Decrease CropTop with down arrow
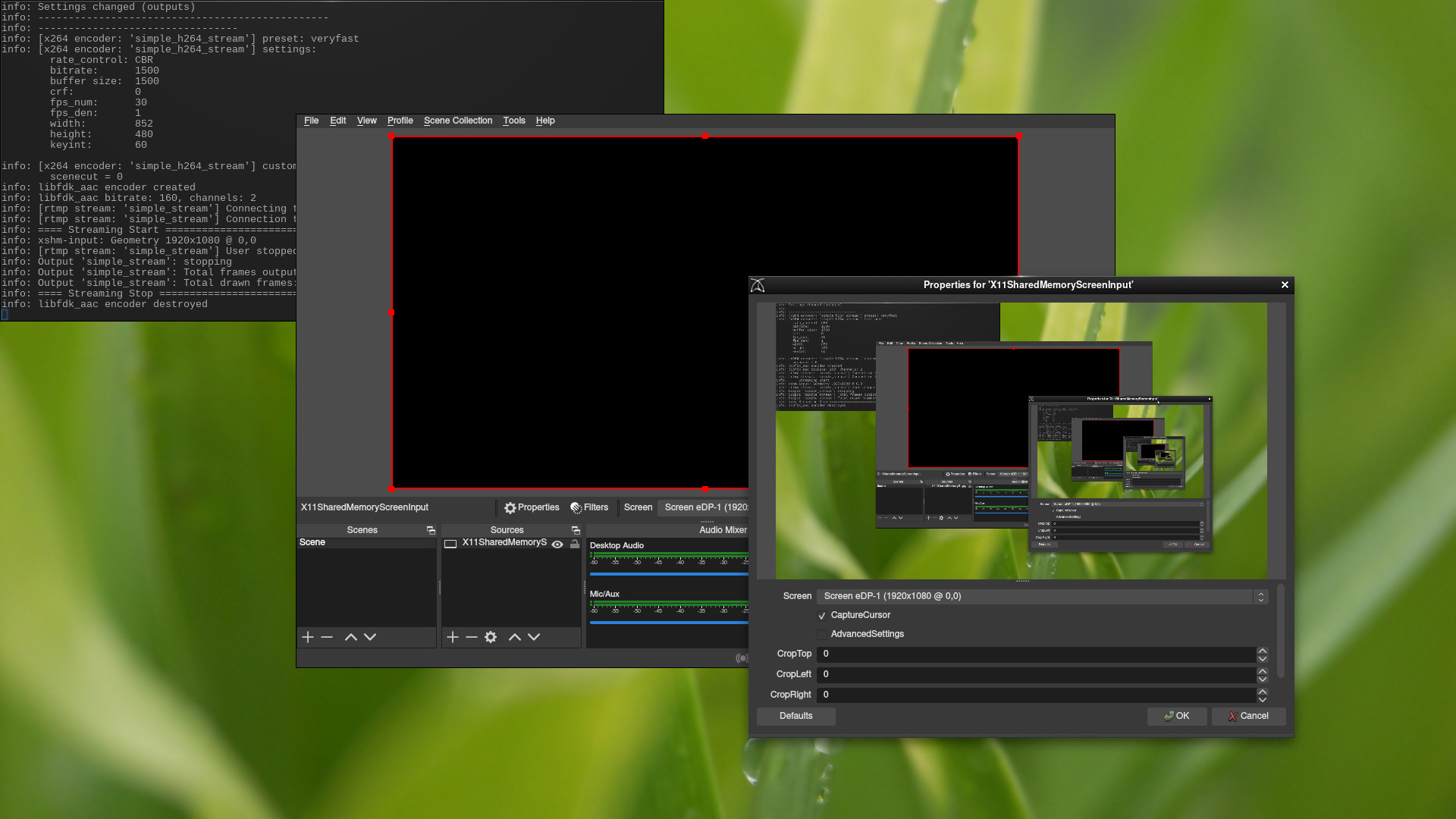 [x=1263, y=658]
